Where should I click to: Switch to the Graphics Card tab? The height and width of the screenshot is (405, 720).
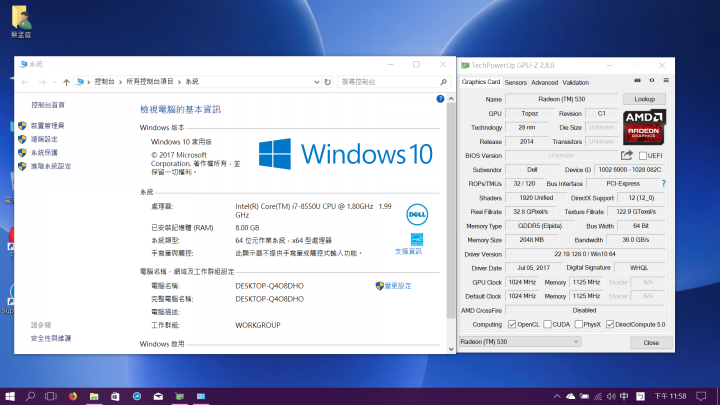[x=480, y=82]
